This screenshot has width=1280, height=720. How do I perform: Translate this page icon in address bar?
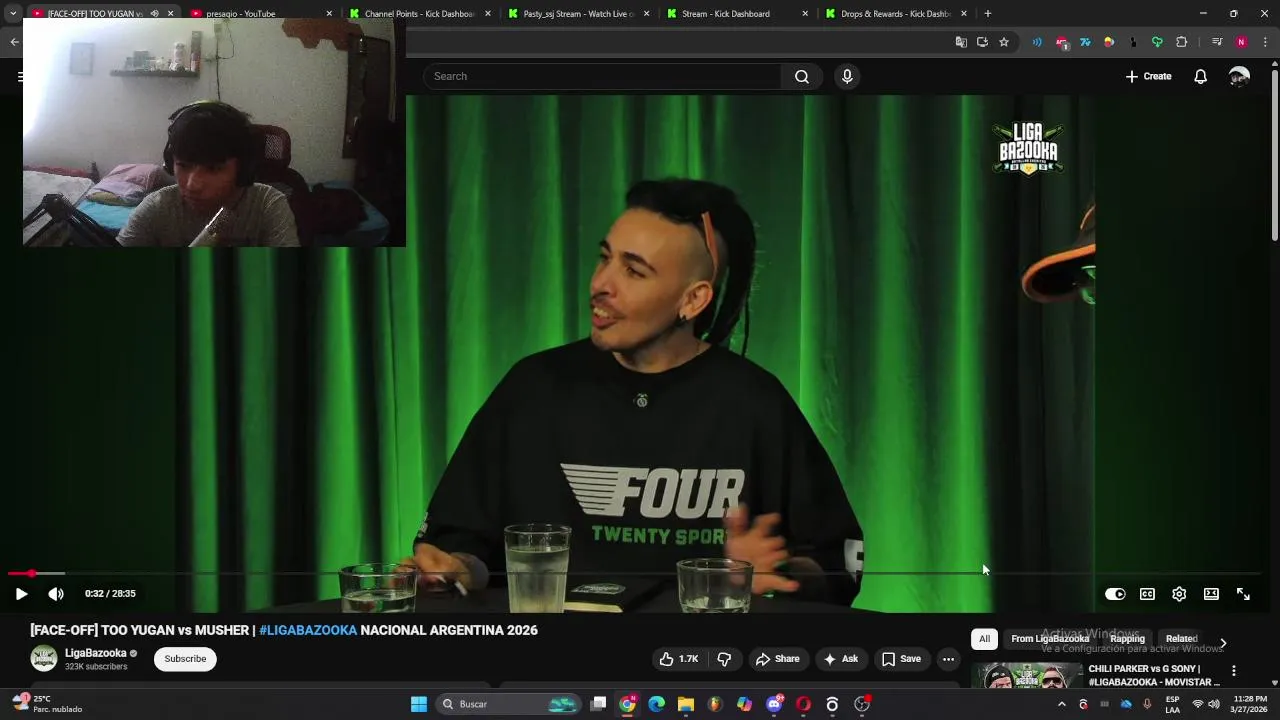click(x=961, y=42)
